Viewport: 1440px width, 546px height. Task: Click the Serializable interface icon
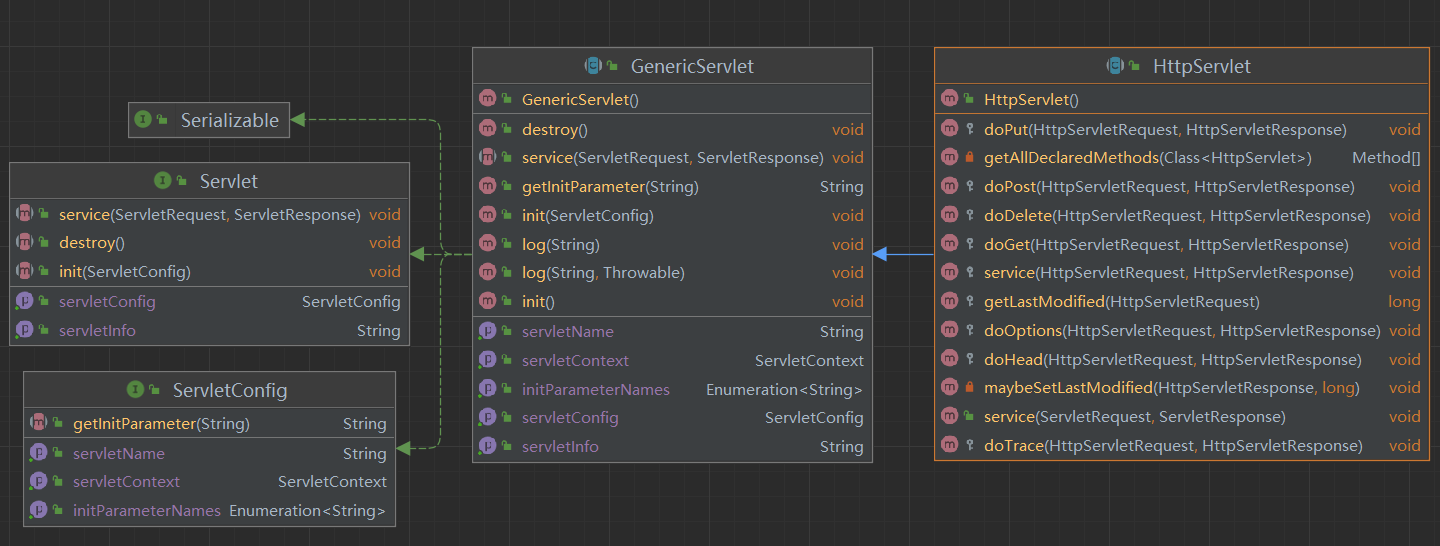pos(143,120)
